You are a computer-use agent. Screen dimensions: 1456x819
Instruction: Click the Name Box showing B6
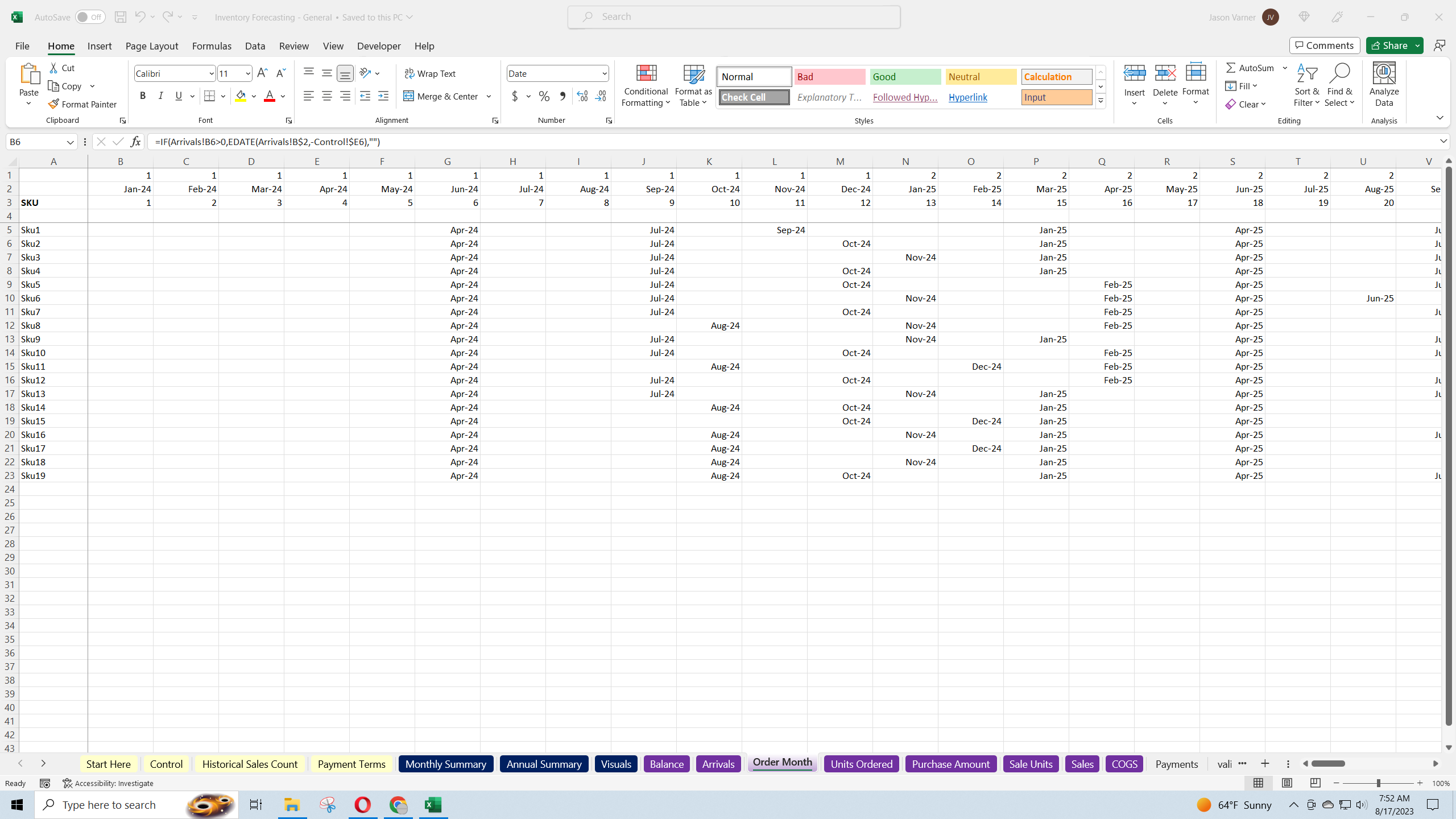click(34, 141)
